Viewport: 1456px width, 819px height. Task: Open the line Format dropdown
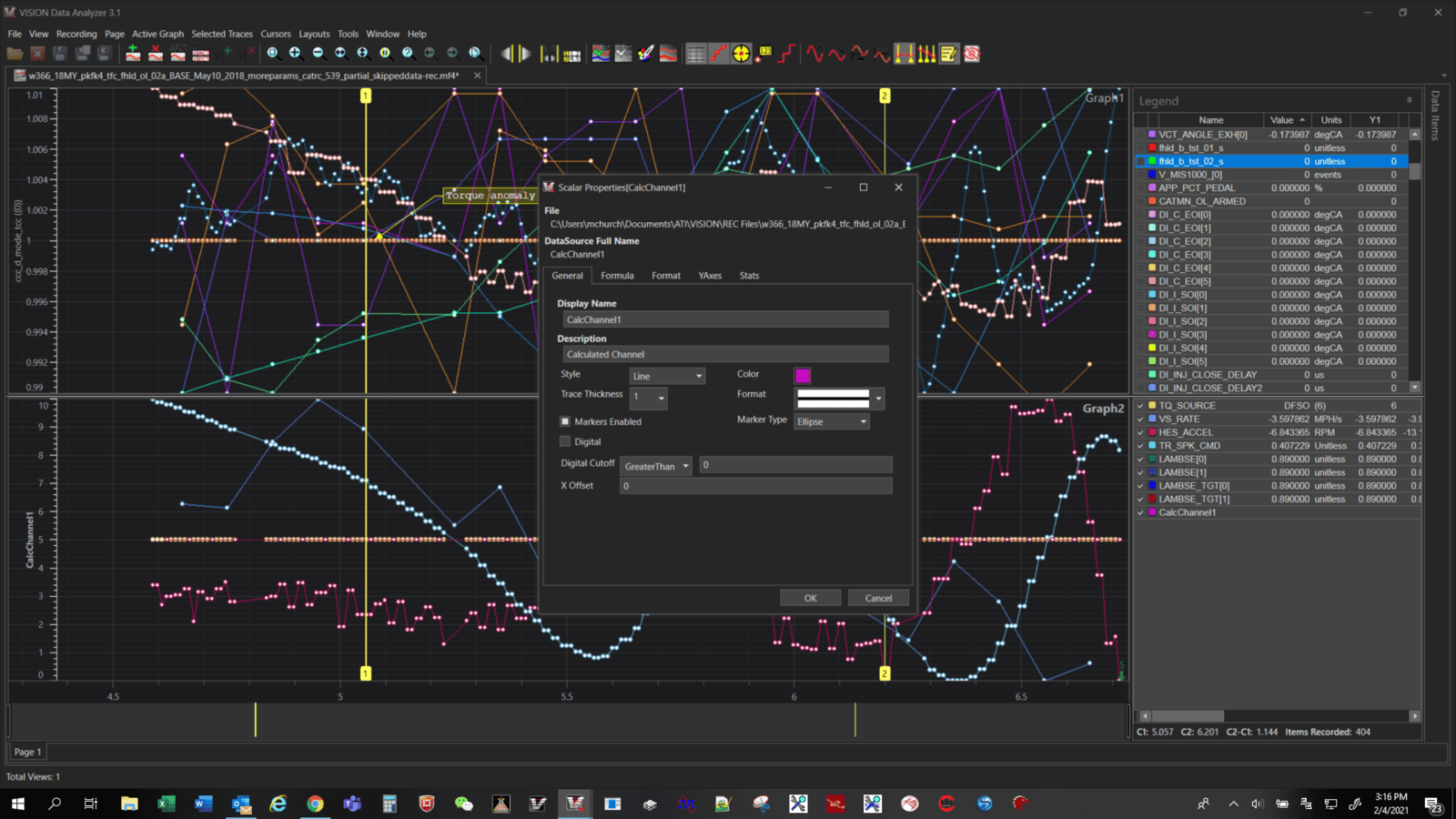pyautogui.click(x=840, y=399)
